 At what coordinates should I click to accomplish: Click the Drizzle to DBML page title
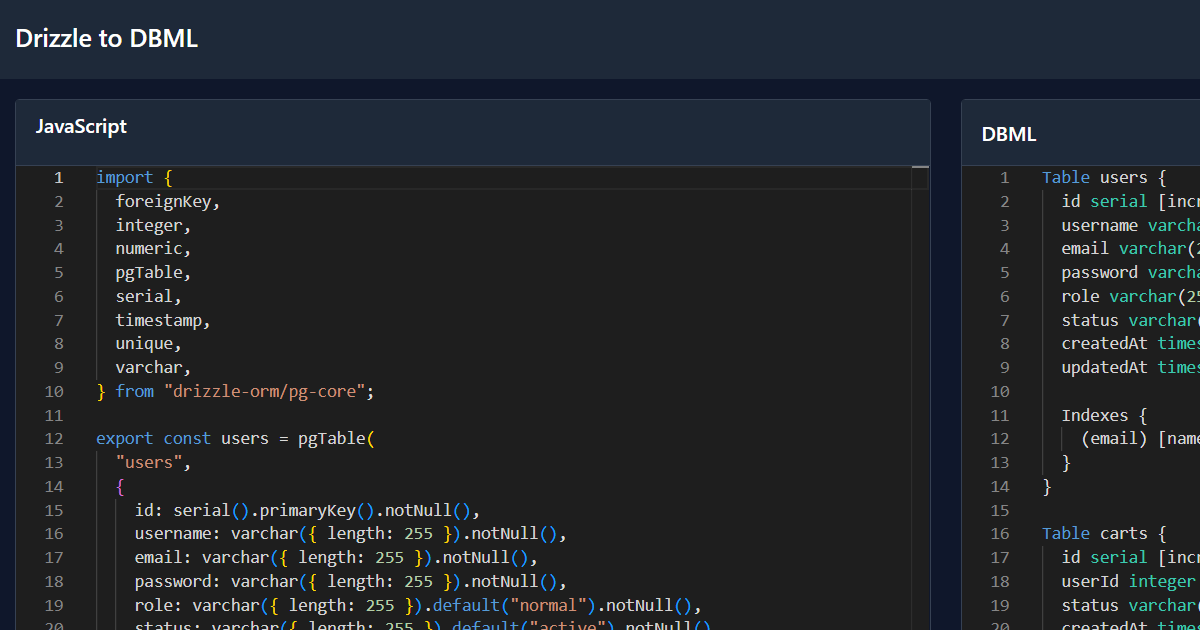(x=107, y=39)
